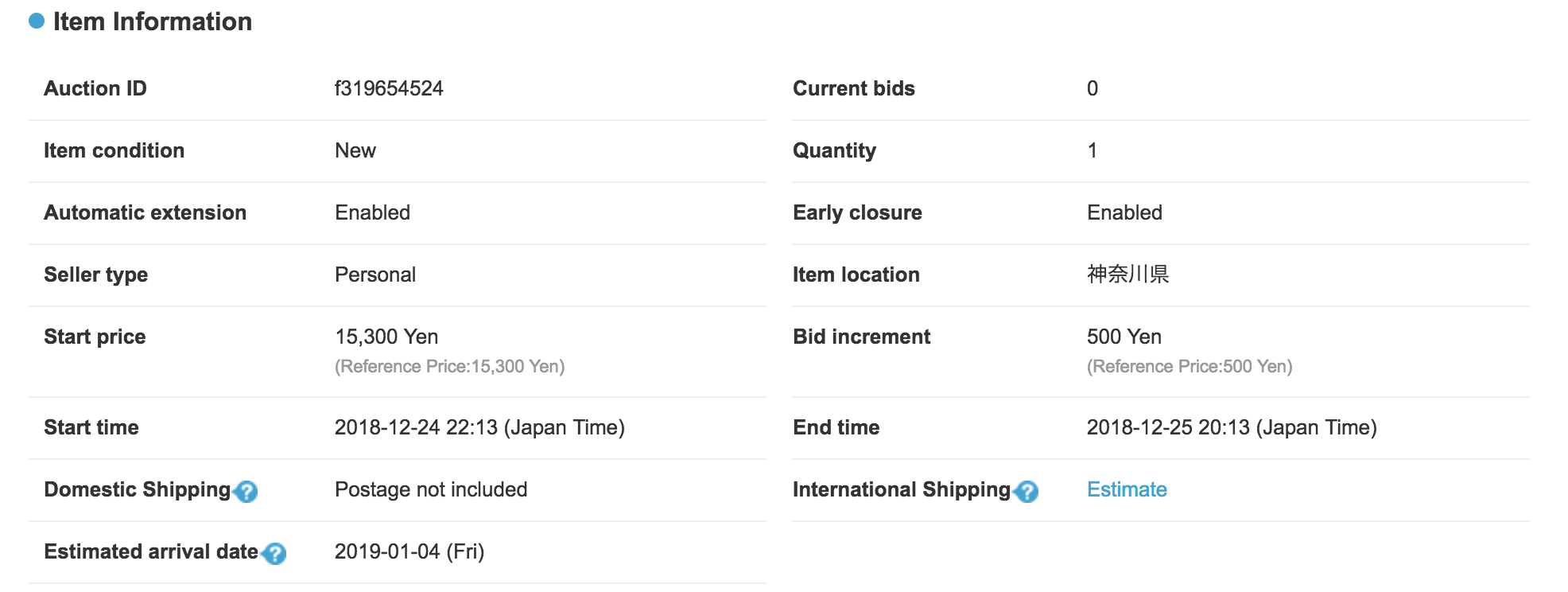Click the End time value 2018-12-25 20:13
This screenshot has width=1568, height=592.
1232,427
